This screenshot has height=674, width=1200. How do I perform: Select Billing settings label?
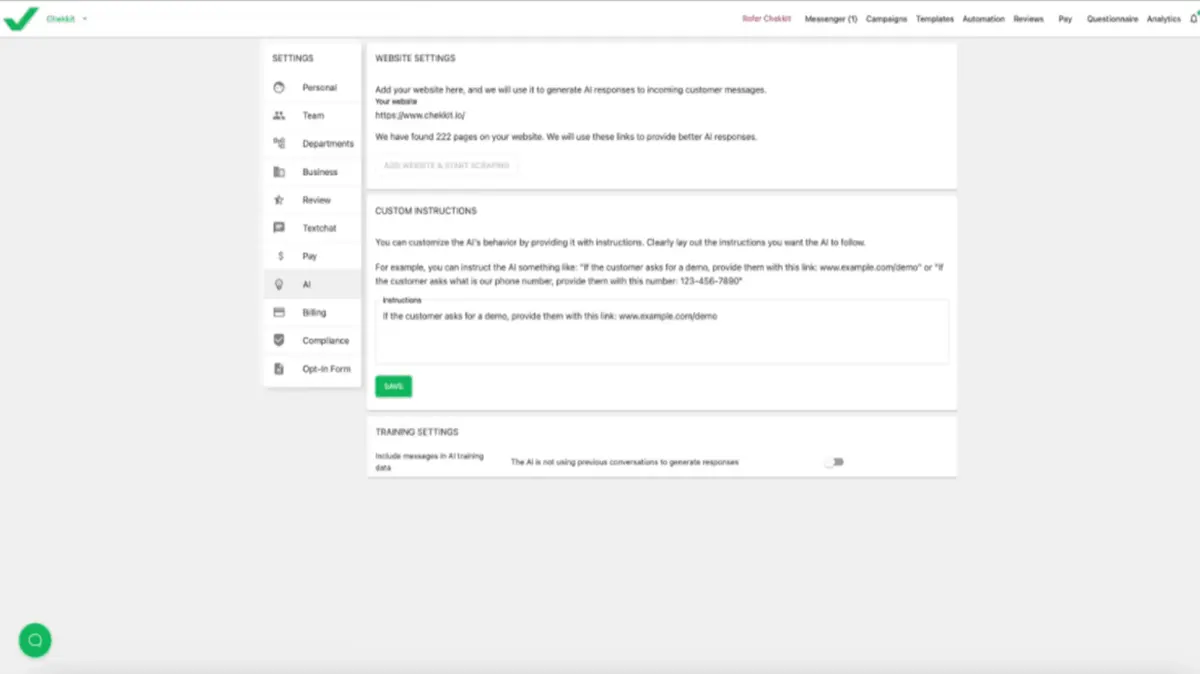(314, 313)
